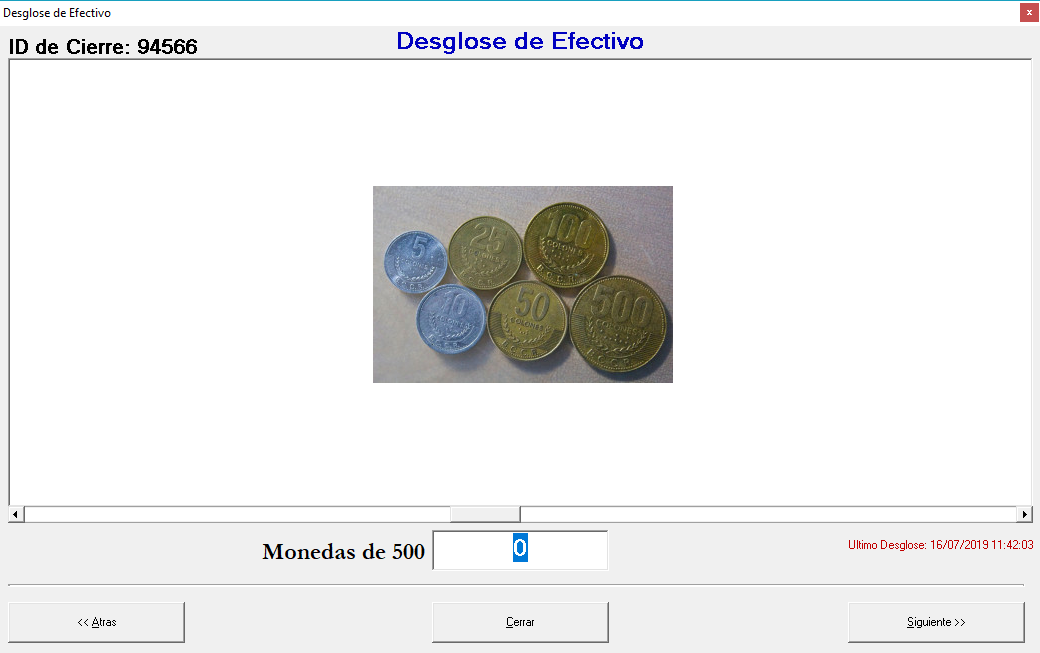Click the 50 colones coin in the image

pos(528,320)
